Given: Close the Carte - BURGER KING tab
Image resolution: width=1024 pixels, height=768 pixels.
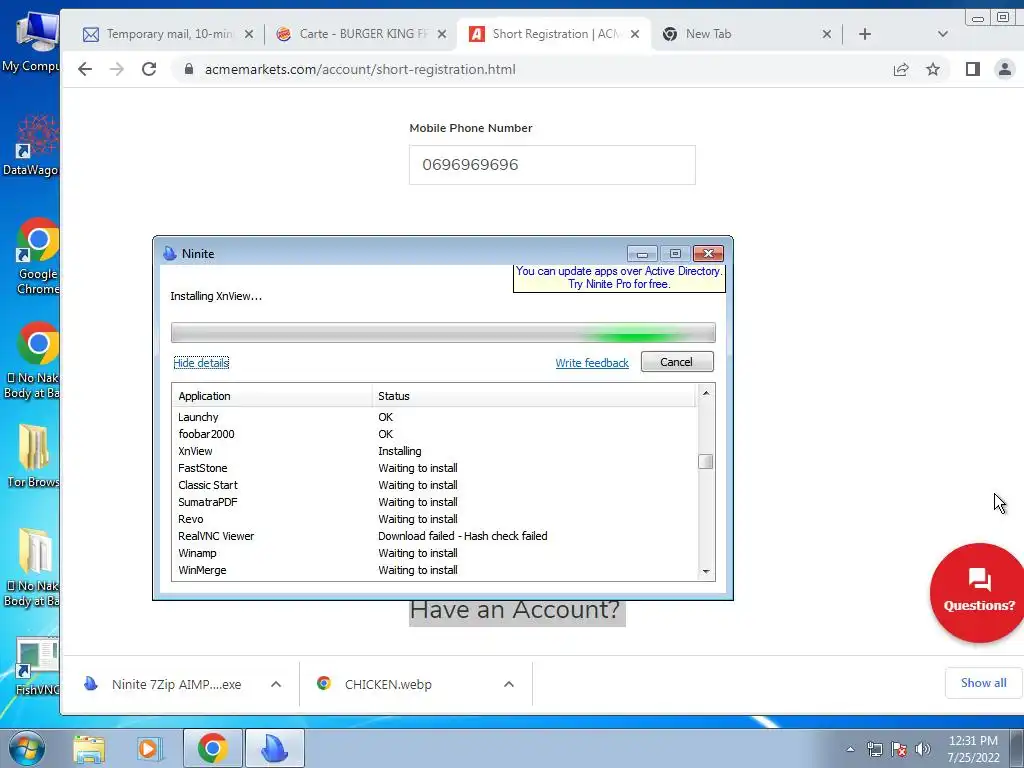Looking at the screenshot, I should 442,34.
